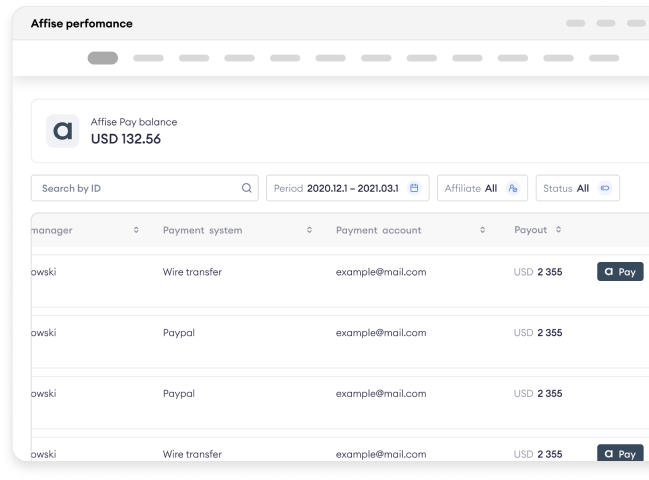Click the Affiliate users icon

click(513, 188)
